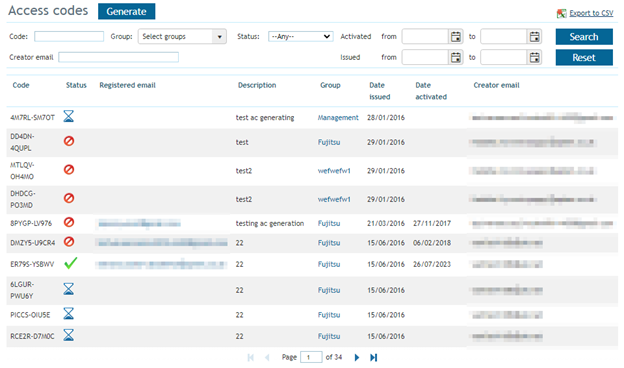Viewport: 624px width, 368px height.
Task: Click Date activated column header
Action: pyautogui.click(x=431, y=91)
